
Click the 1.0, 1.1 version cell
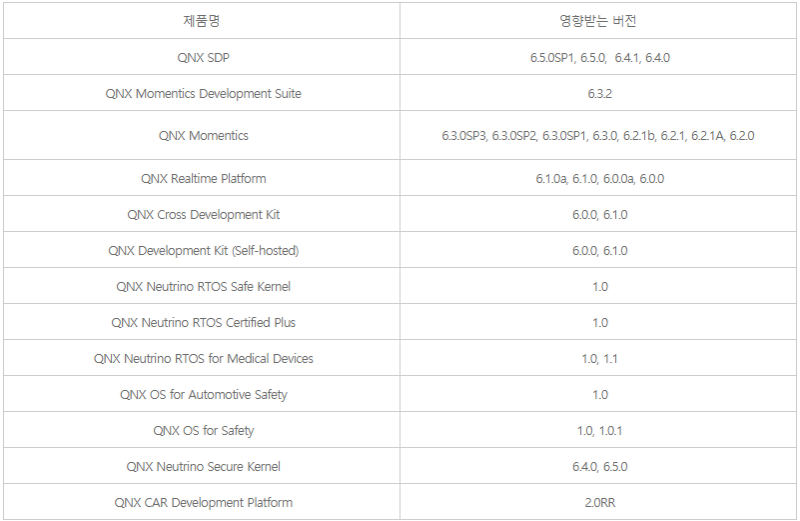tap(599, 358)
